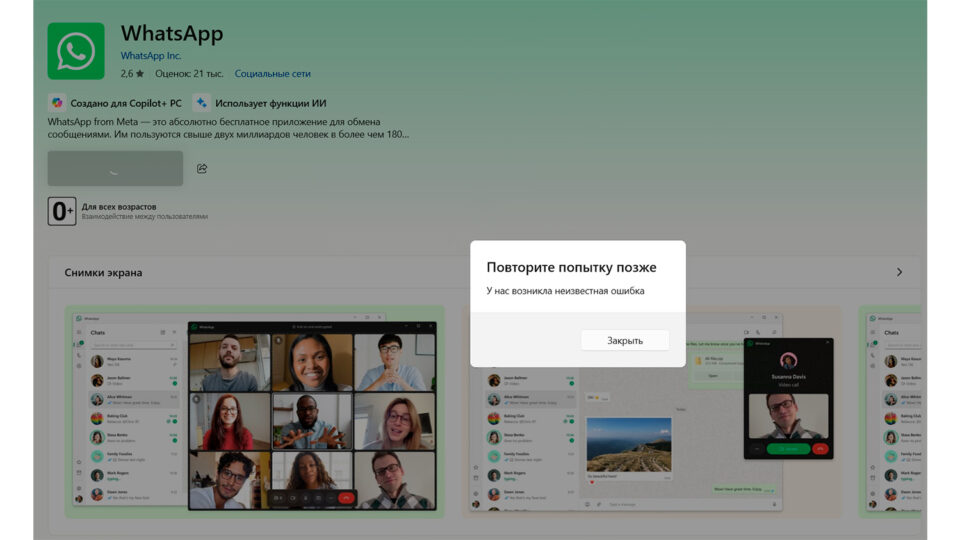Viewport: 960px width, 540px height.
Task: Click the AI features sparkle icon
Action: pyautogui.click(x=201, y=103)
